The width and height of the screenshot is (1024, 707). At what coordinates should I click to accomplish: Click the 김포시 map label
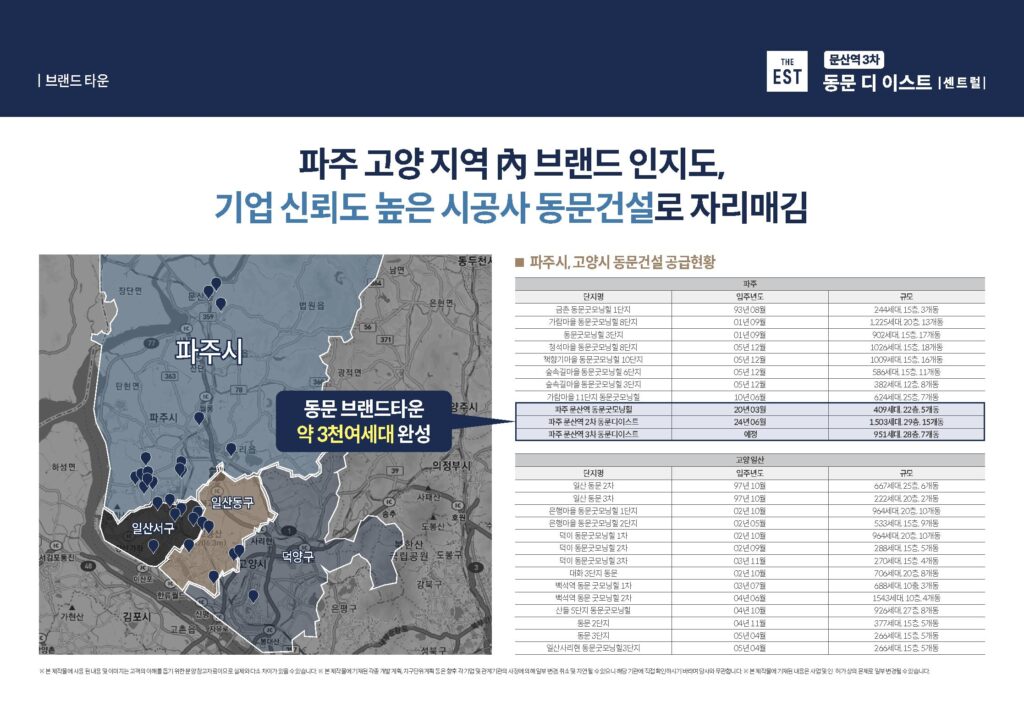coord(137,616)
